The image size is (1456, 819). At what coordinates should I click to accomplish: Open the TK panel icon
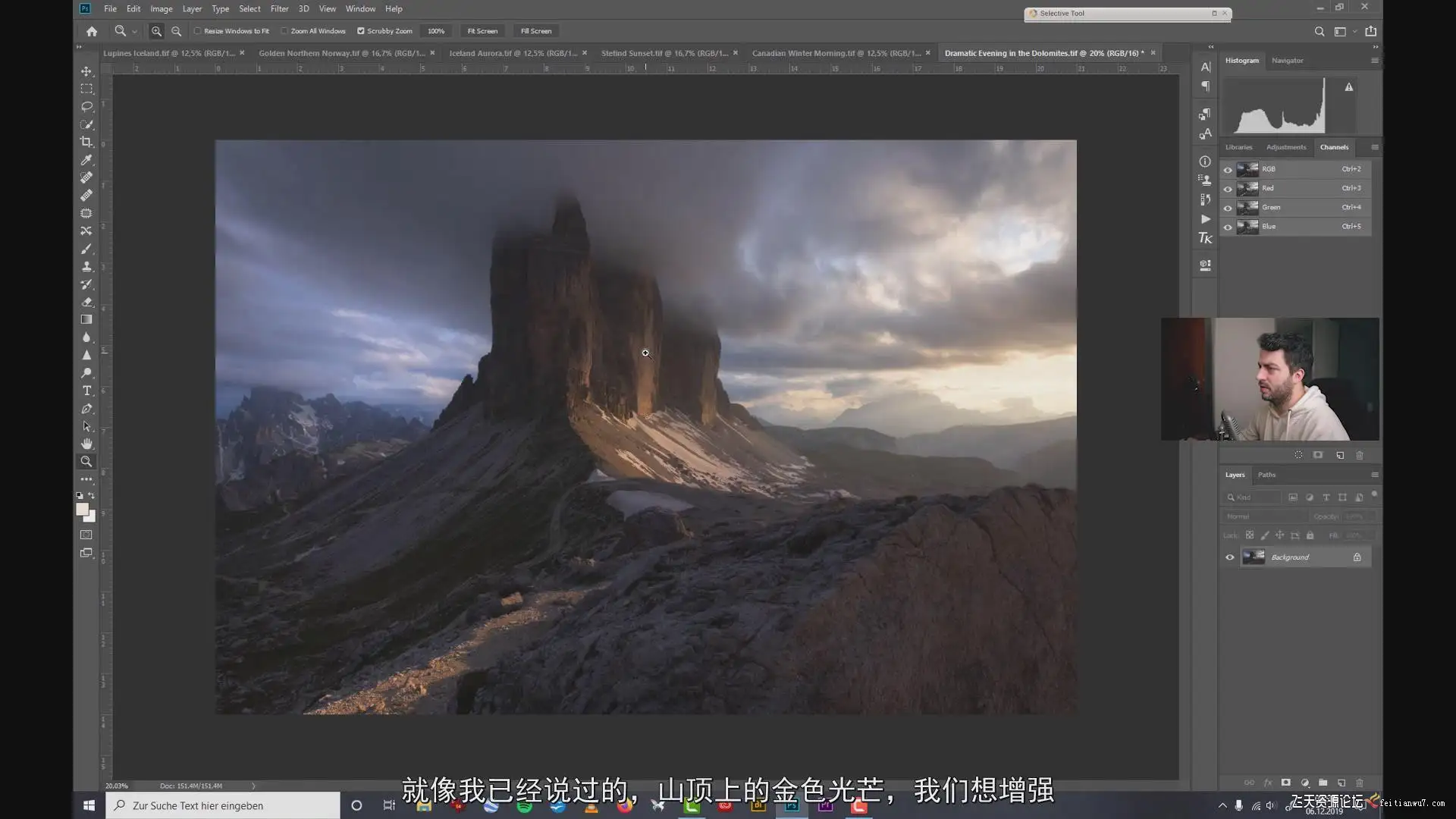1205,238
